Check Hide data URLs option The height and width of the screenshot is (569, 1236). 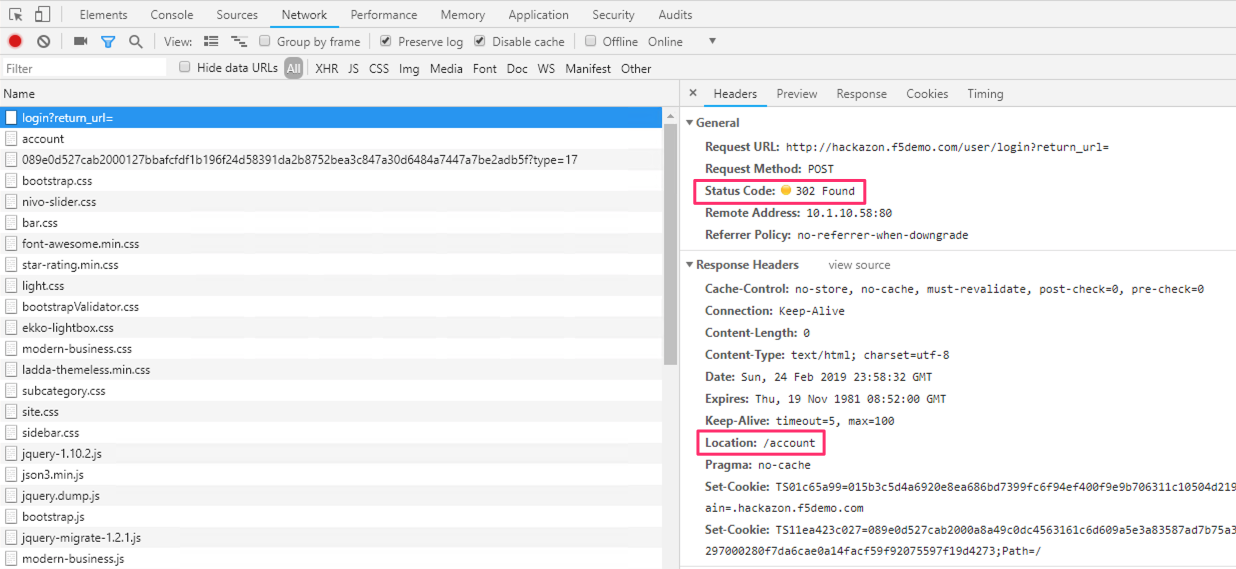[185, 67]
